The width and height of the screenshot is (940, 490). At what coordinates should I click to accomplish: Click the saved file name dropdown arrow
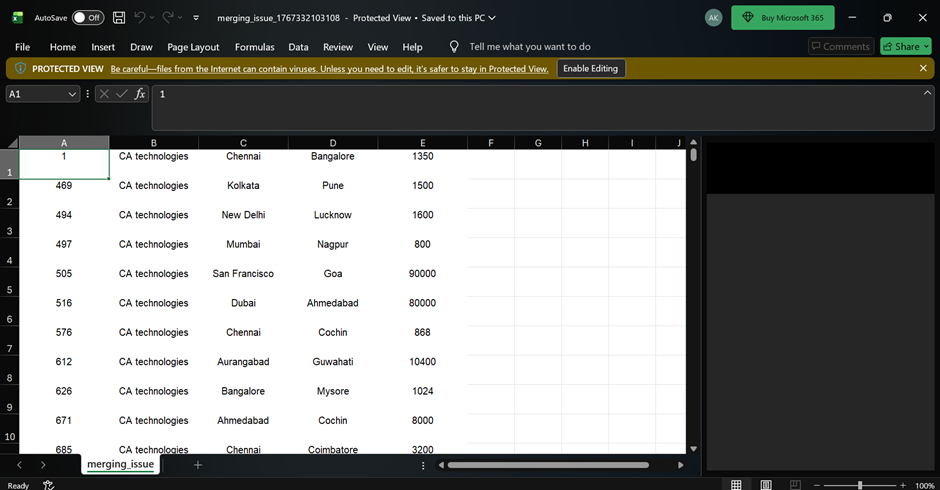tap(491, 18)
